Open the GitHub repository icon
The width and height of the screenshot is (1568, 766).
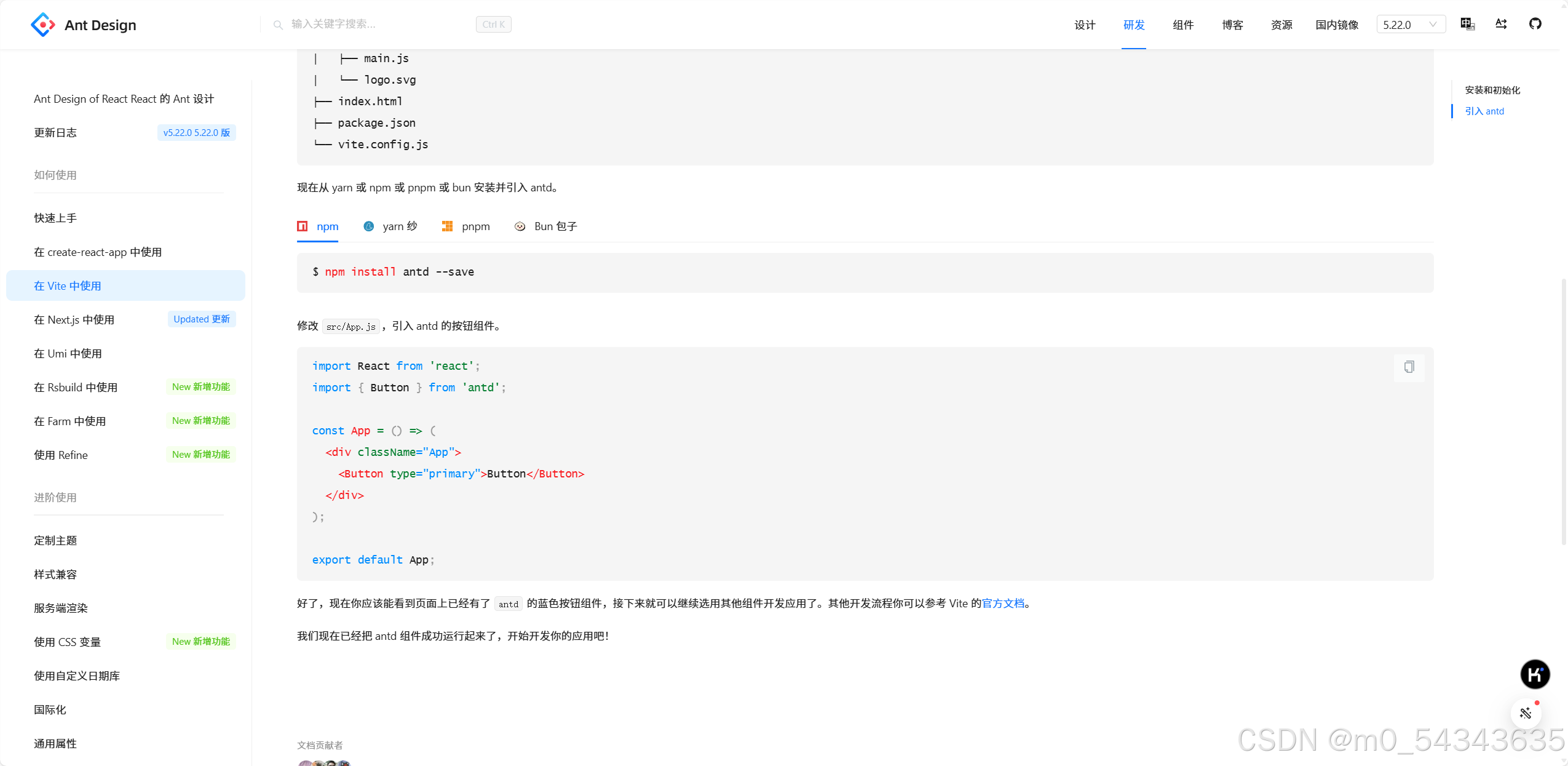(x=1535, y=24)
